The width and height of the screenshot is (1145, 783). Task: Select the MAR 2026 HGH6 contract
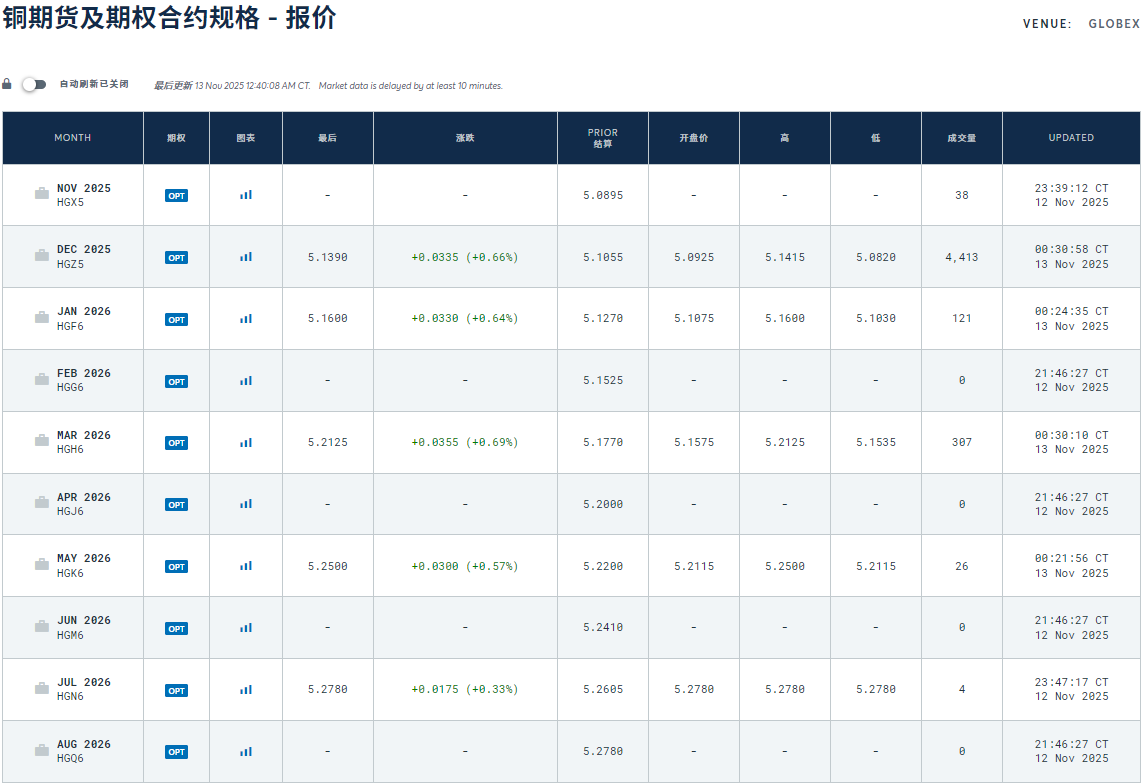coord(83,442)
